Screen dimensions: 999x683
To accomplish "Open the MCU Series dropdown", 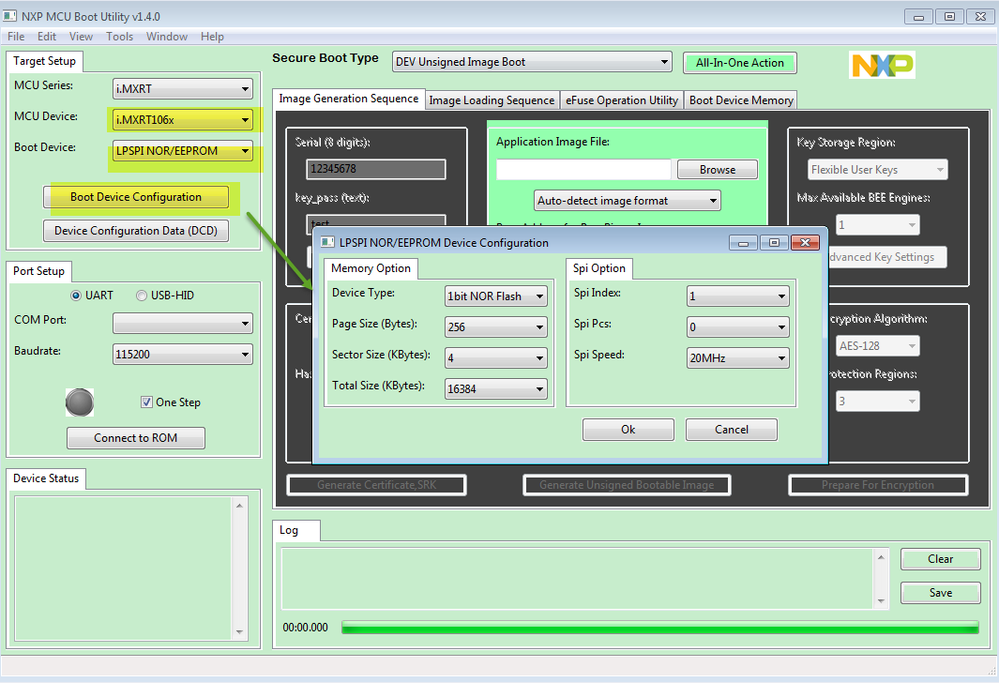I will coord(182,89).
